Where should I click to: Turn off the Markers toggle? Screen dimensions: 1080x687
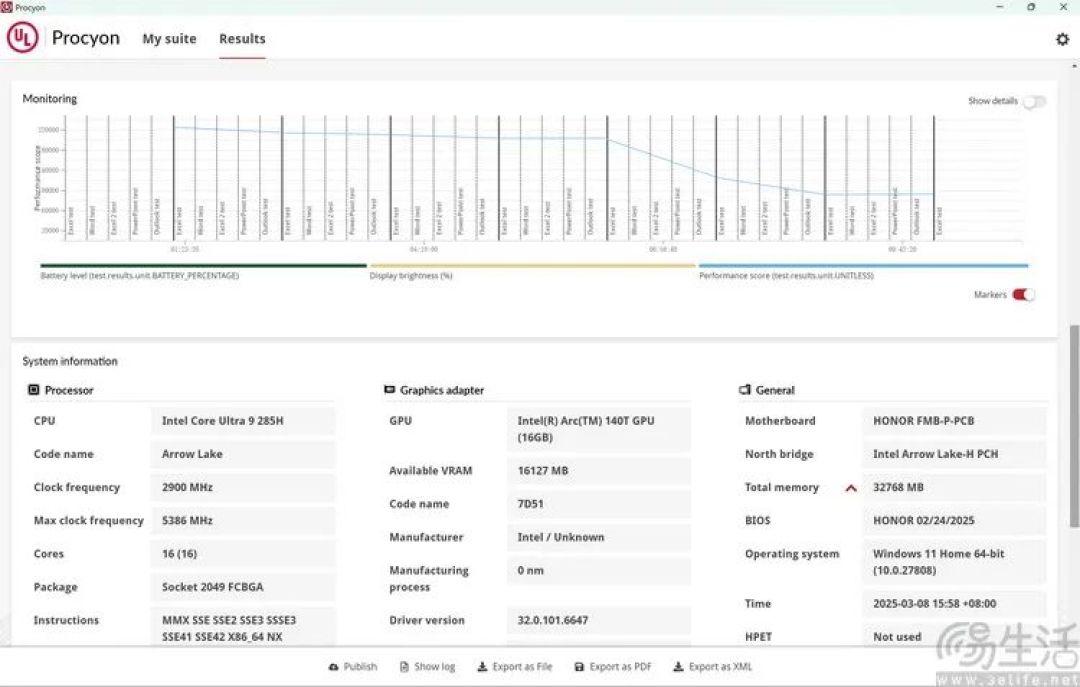point(1024,295)
